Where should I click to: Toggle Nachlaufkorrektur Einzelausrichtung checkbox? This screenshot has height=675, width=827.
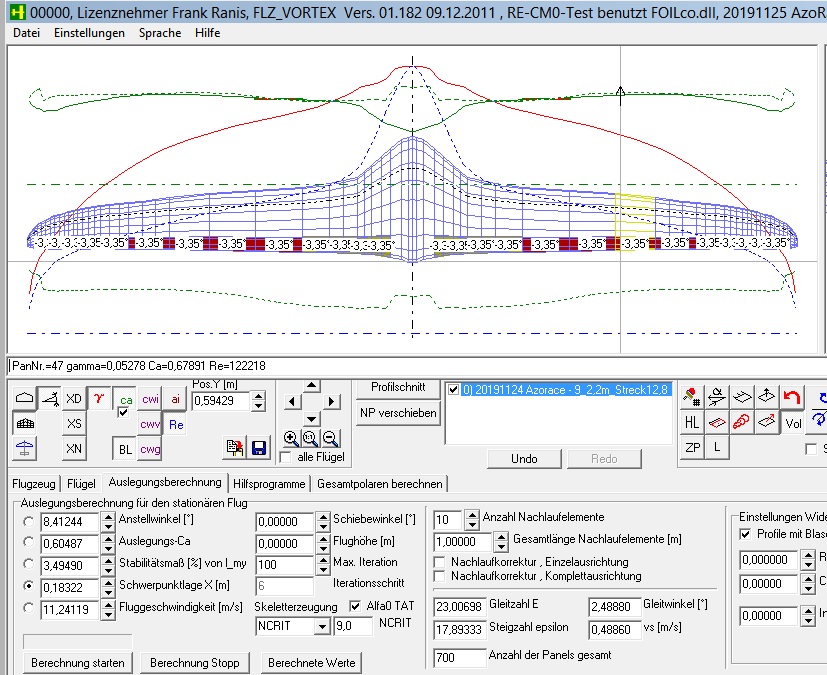coord(441,562)
